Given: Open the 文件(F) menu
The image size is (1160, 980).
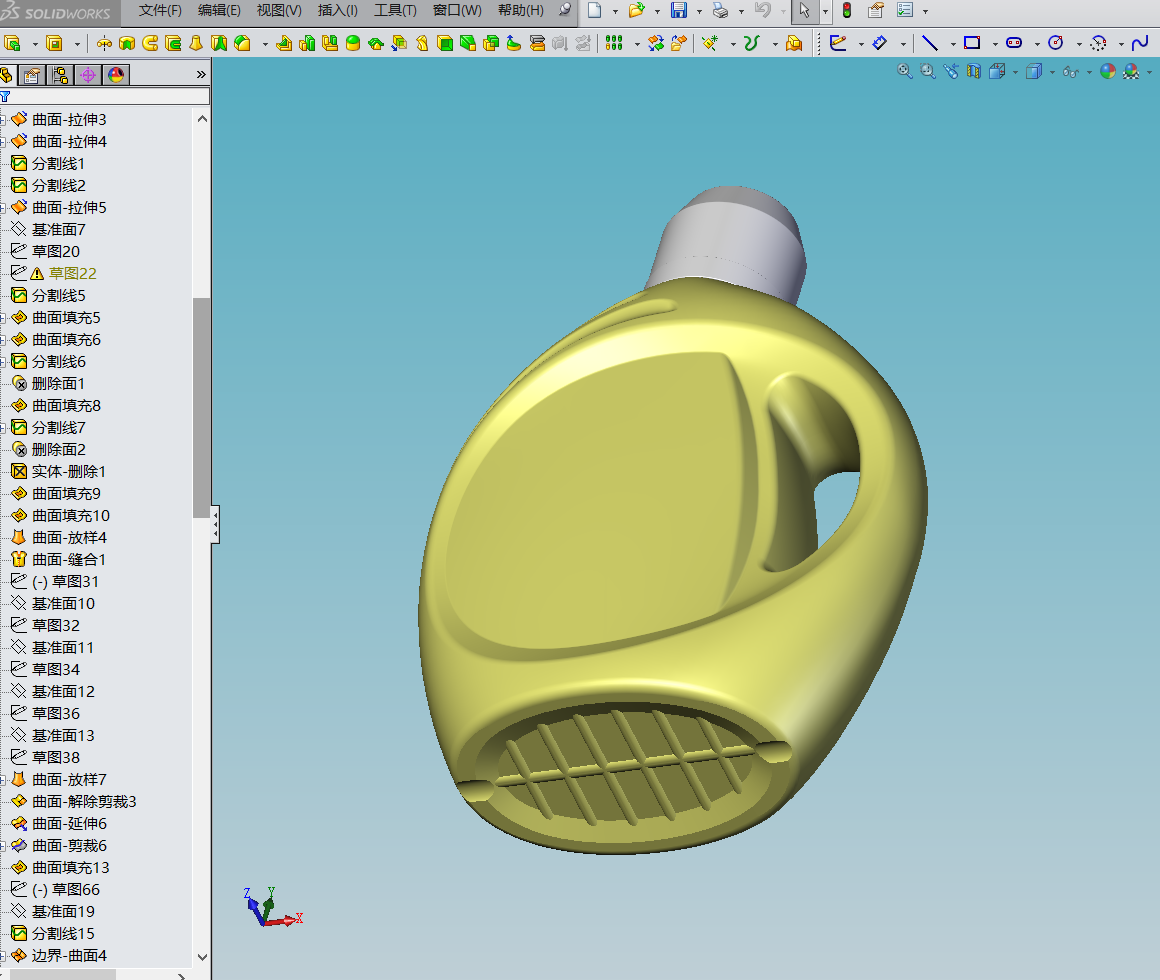Looking at the screenshot, I should pyautogui.click(x=160, y=10).
